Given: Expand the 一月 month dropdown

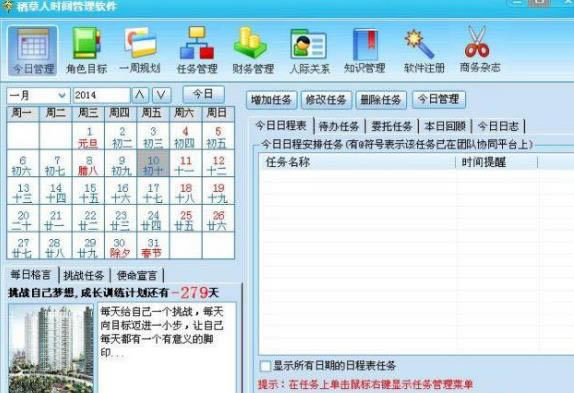Looking at the screenshot, I should pyautogui.click(x=62, y=96).
